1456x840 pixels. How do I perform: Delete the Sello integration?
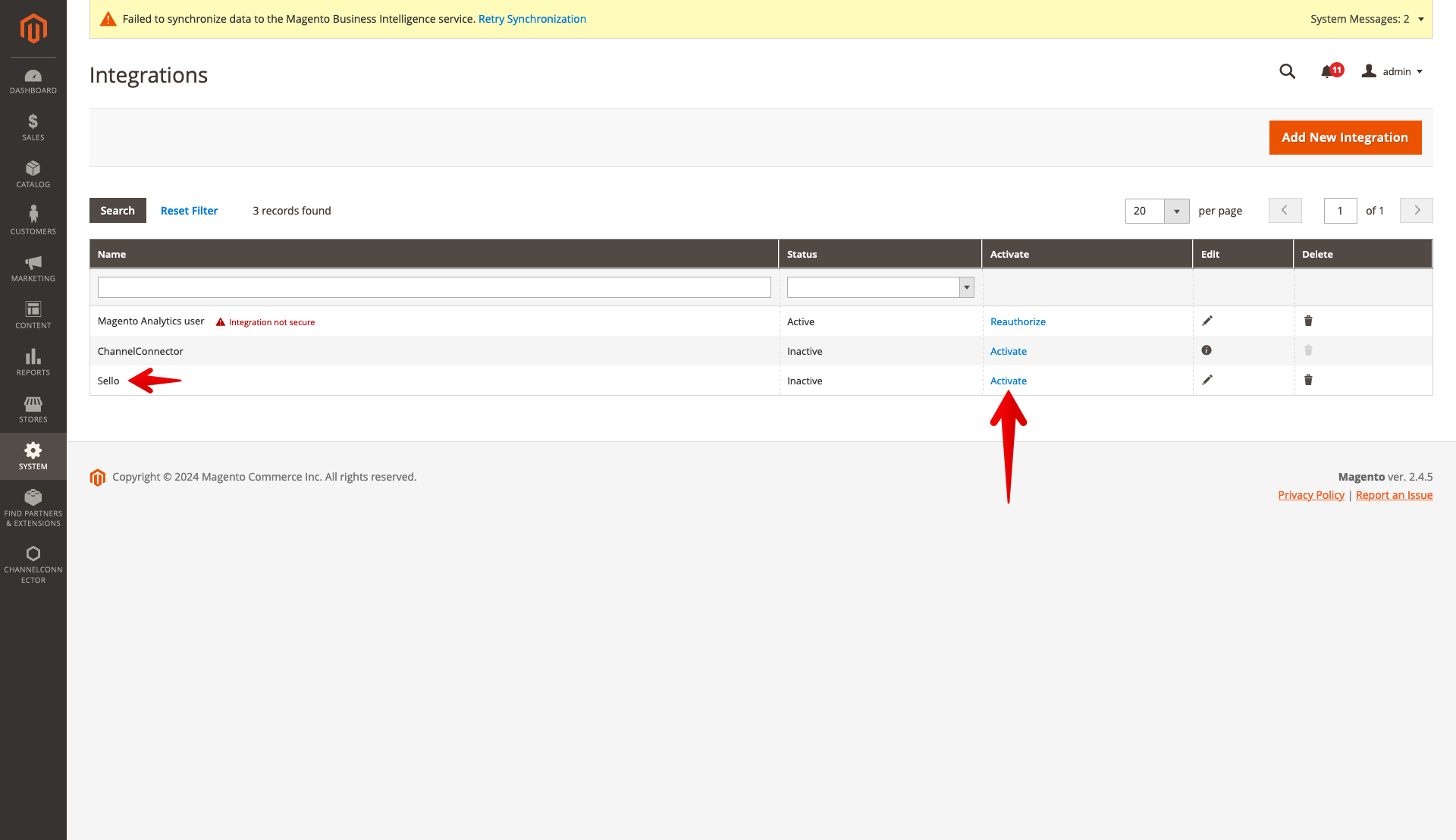pyautogui.click(x=1308, y=380)
